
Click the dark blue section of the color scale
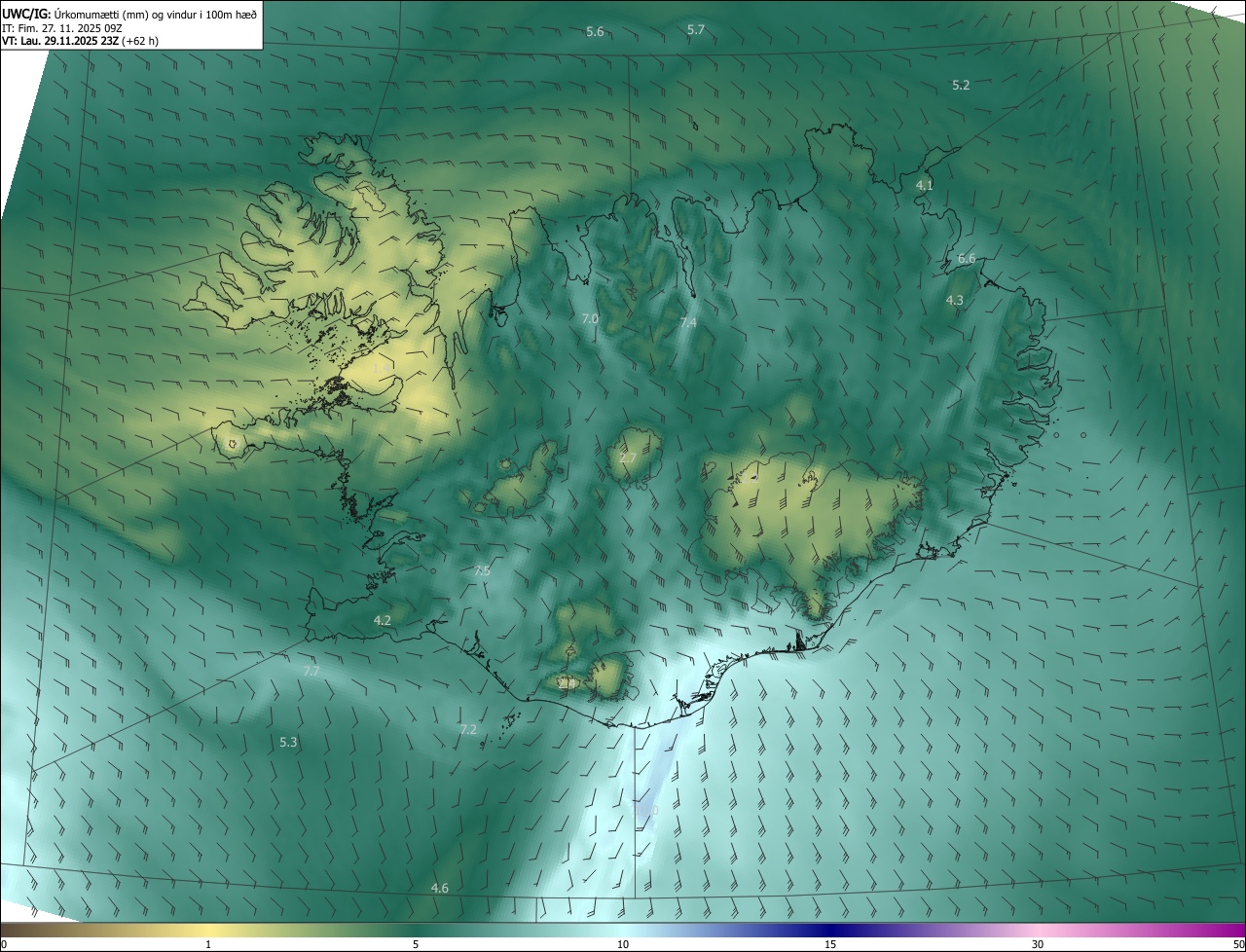(x=830, y=930)
